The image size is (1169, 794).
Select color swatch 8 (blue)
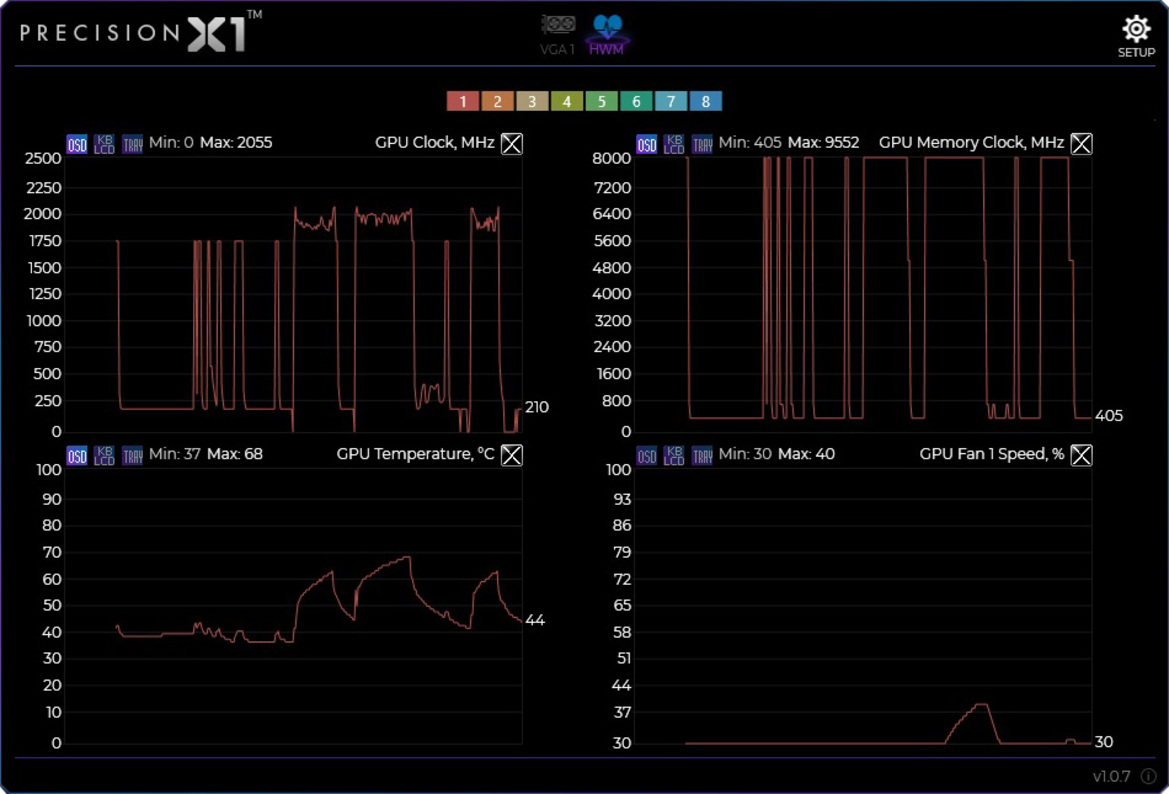point(705,101)
